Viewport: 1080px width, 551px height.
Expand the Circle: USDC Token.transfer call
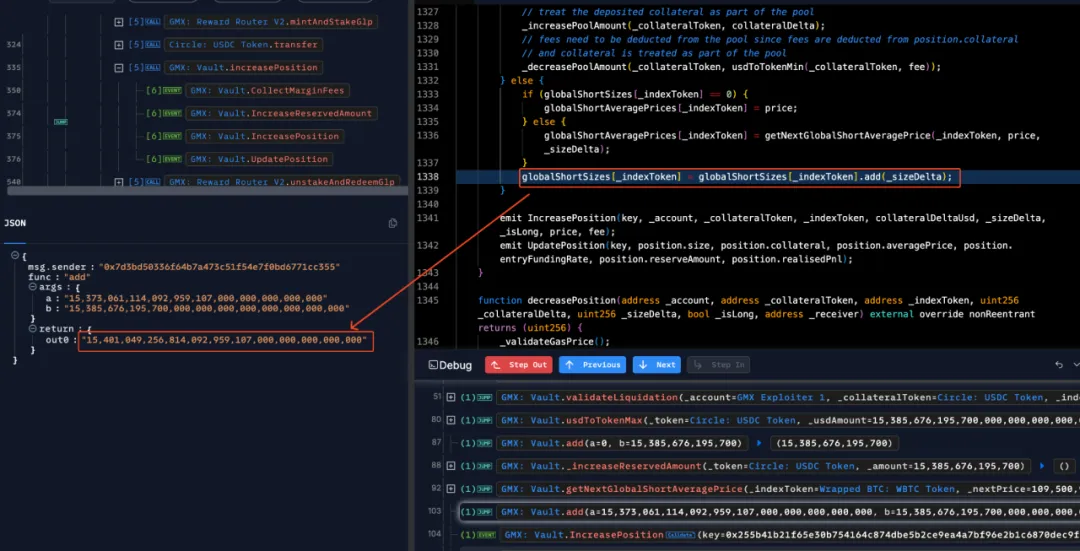(120, 45)
